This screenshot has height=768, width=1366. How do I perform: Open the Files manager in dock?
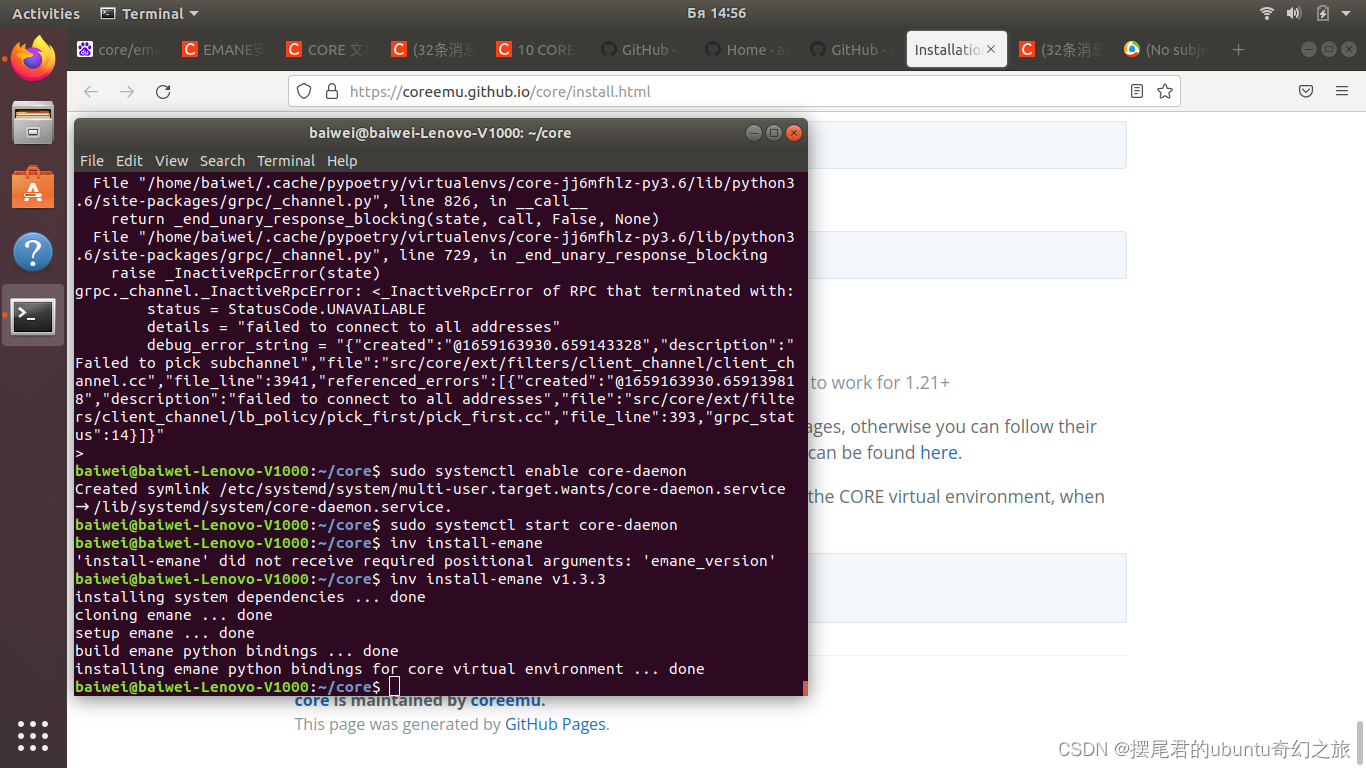(x=33, y=123)
